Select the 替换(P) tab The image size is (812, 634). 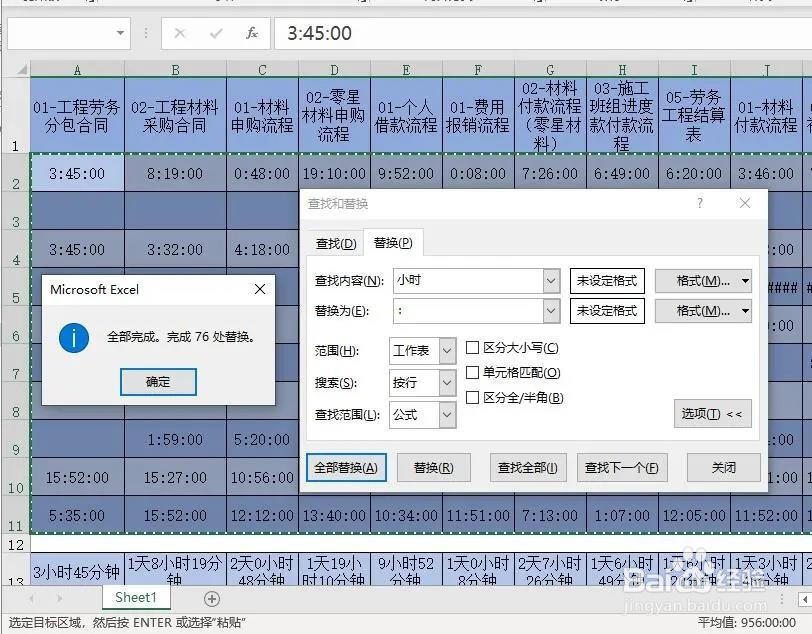393,243
